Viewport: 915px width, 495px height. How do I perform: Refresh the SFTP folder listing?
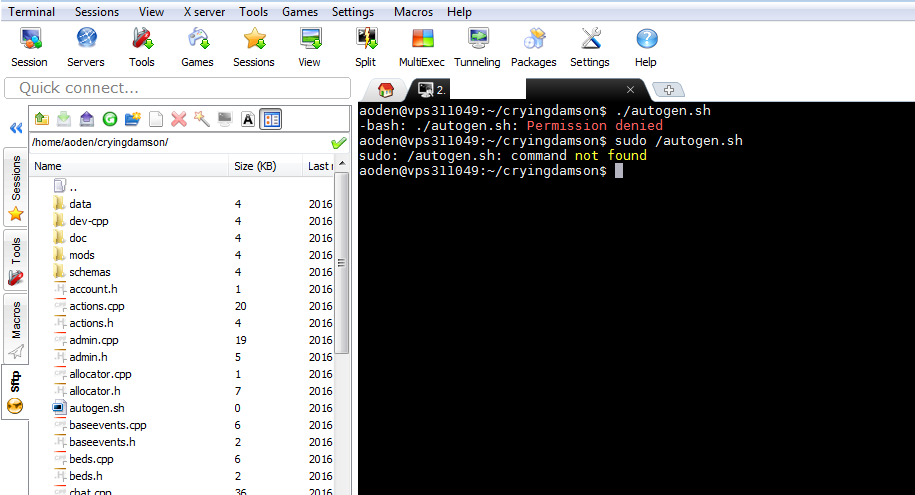click(x=110, y=119)
